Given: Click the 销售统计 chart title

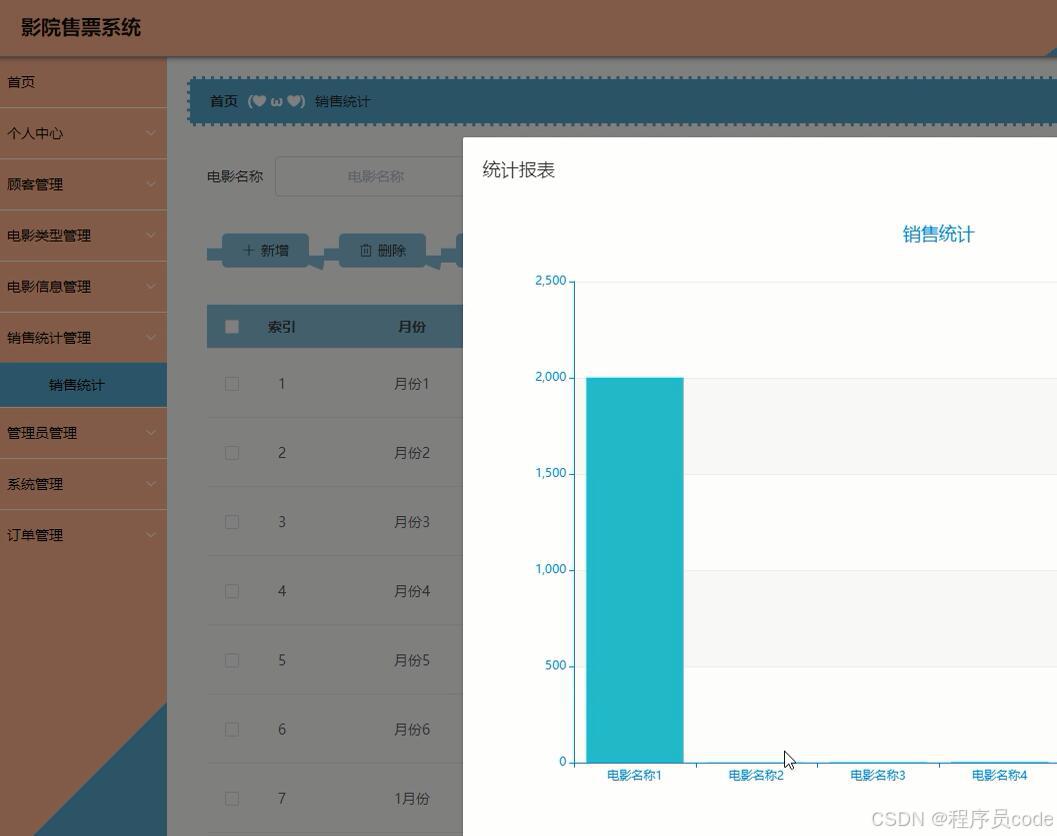Looking at the screenshot, I should tap(938, 234).
